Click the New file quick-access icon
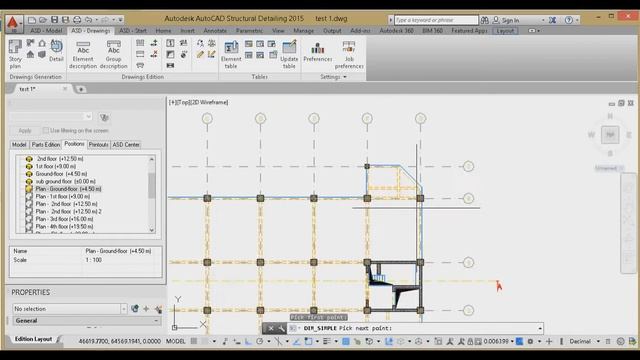This screenshot has width=640, height=360. (32, 20)
